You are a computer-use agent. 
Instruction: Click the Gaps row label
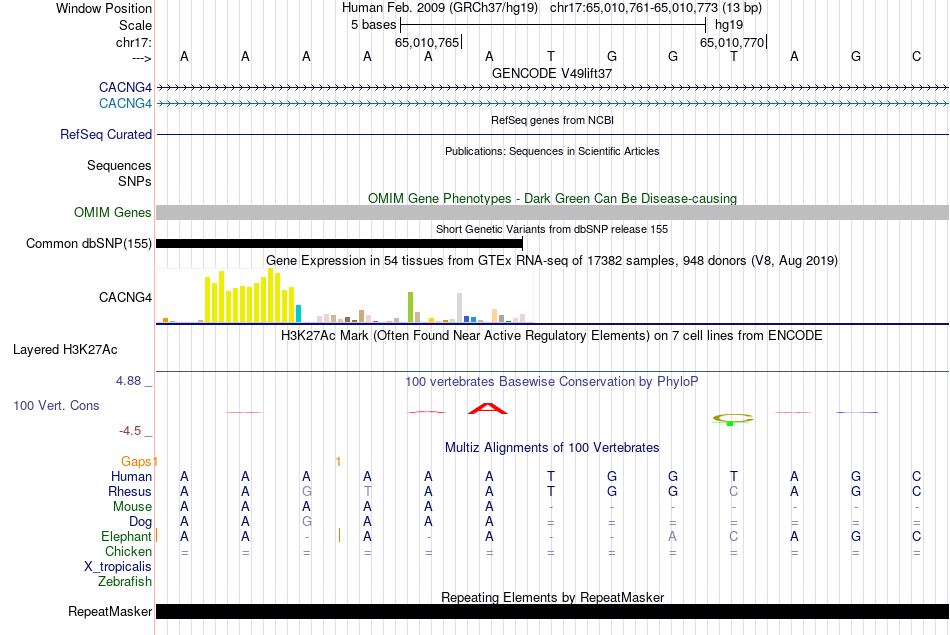(136, 462)
